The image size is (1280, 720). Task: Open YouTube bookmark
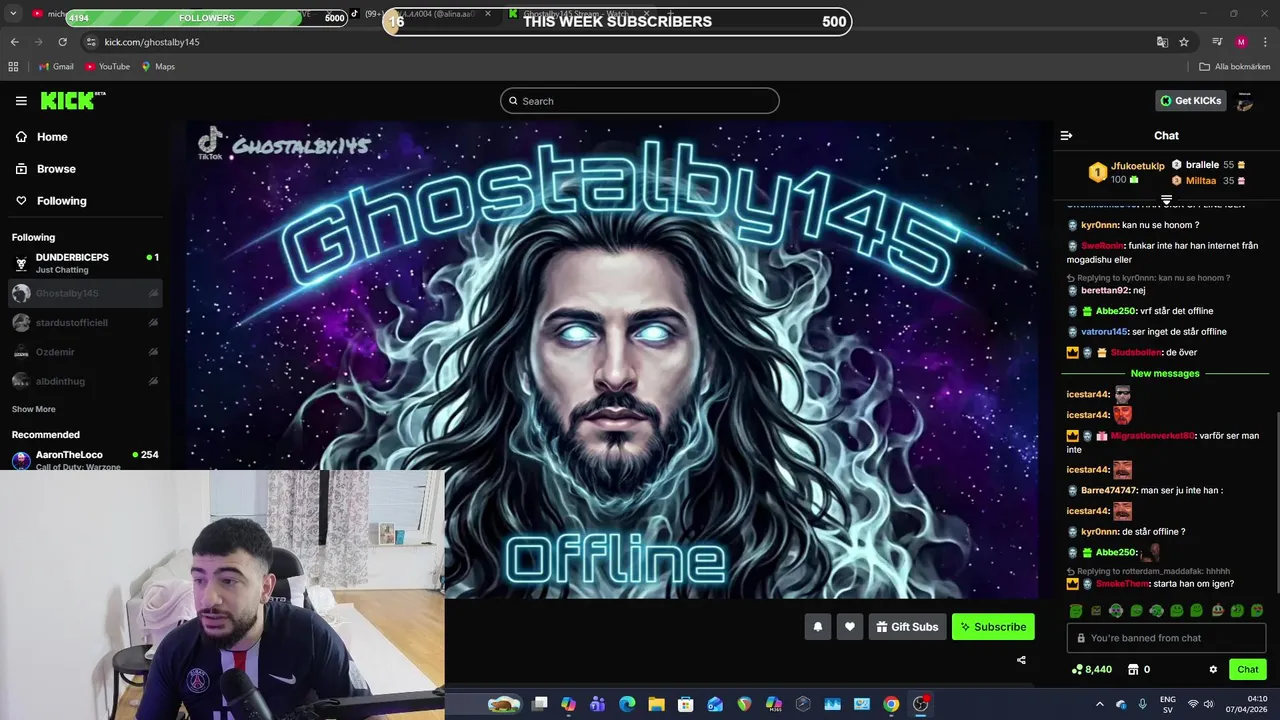[108, 67]
